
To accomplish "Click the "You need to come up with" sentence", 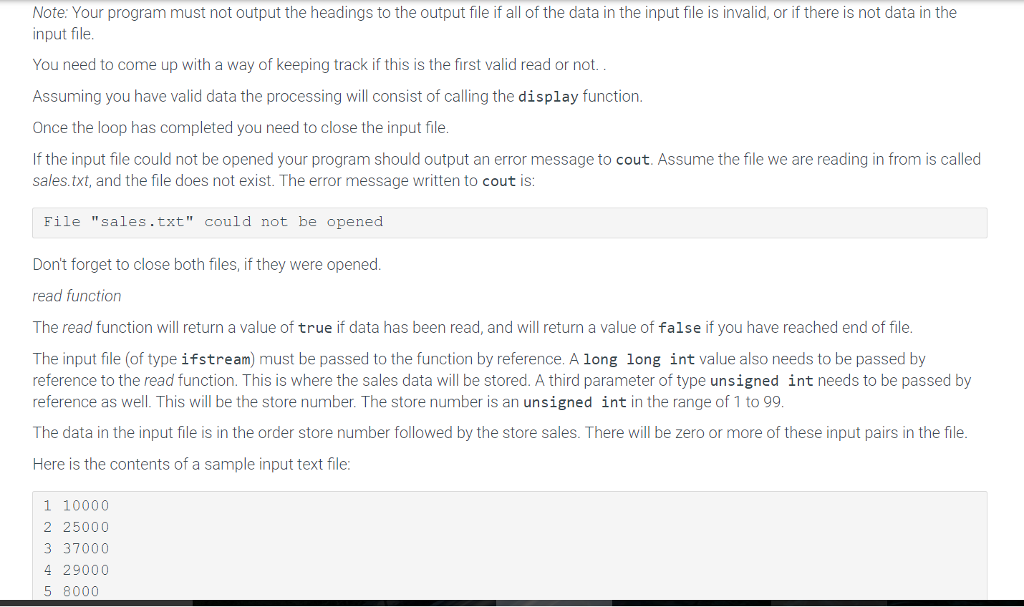I will point(315,65).
